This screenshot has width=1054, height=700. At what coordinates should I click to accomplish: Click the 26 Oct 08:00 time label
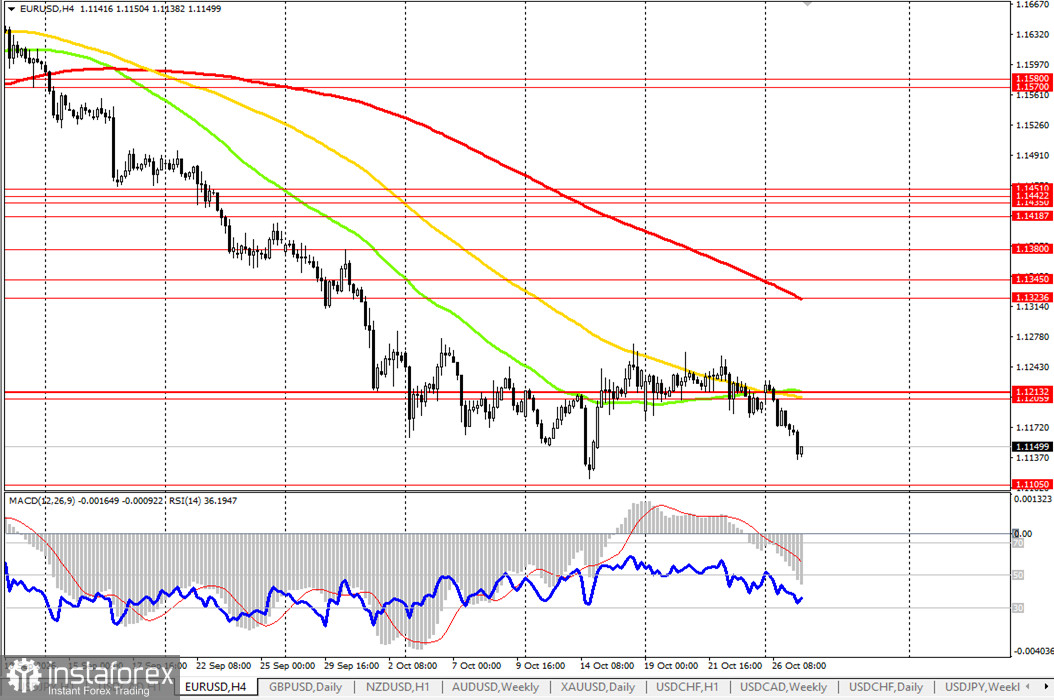(799, 666)
